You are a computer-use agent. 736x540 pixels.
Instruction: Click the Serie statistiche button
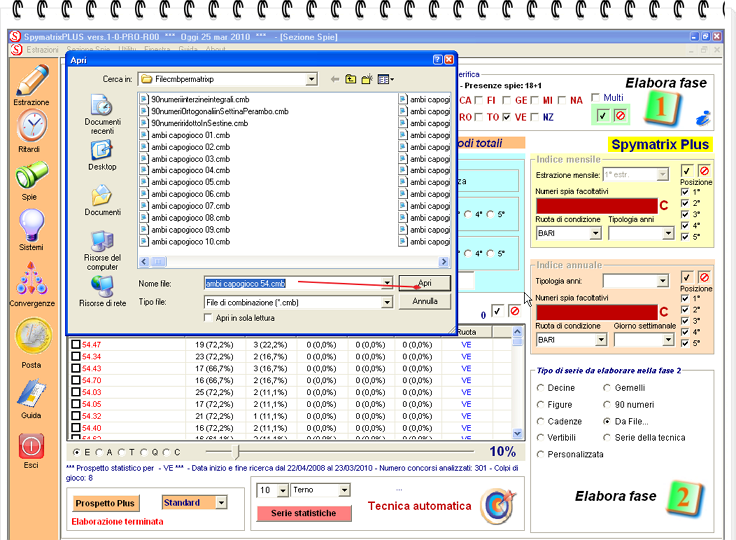[x=304, y=513]
